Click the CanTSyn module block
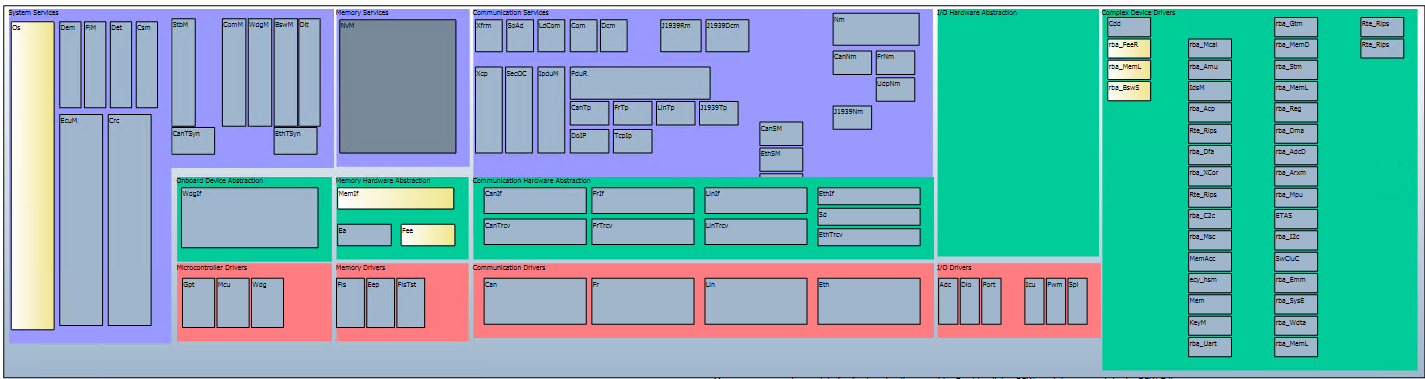Image resolution: width=1425 pixels, height=379 pixels. tap(193, 141)
